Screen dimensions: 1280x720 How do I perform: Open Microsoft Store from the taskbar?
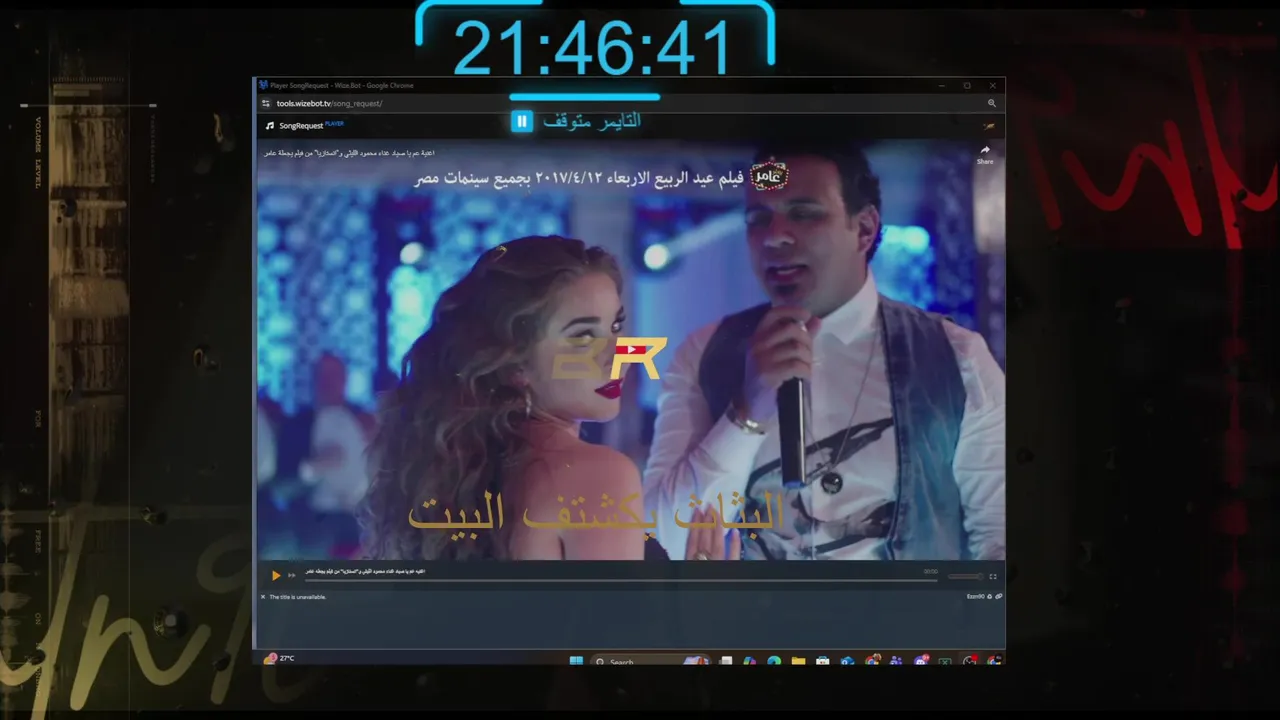click(x=823, y=661)
